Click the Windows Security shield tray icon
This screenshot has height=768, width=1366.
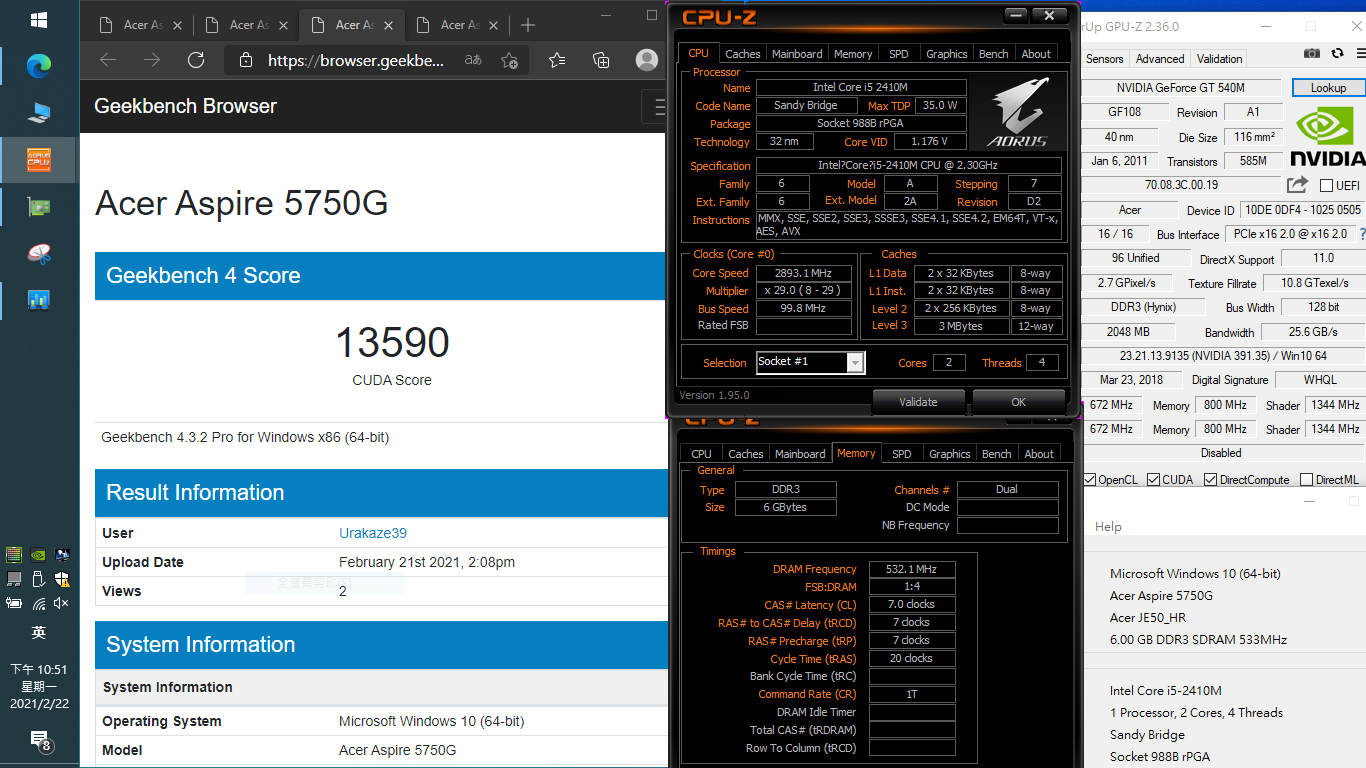point(62,579)
